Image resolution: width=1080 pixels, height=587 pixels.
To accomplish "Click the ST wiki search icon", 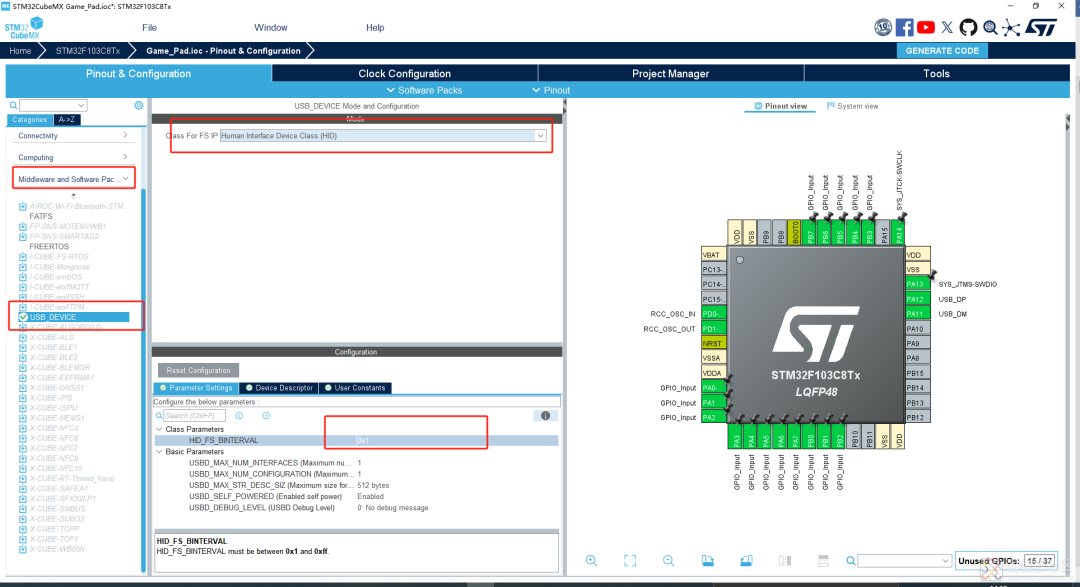I will [x=990, y=28].
